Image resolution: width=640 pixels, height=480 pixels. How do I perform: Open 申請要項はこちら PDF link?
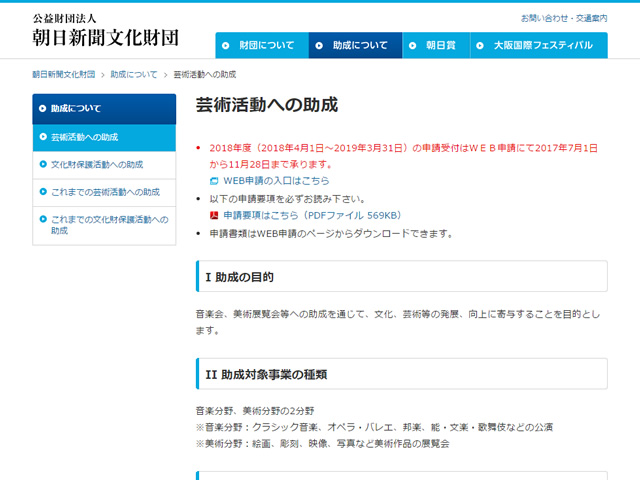coord(313,216)
